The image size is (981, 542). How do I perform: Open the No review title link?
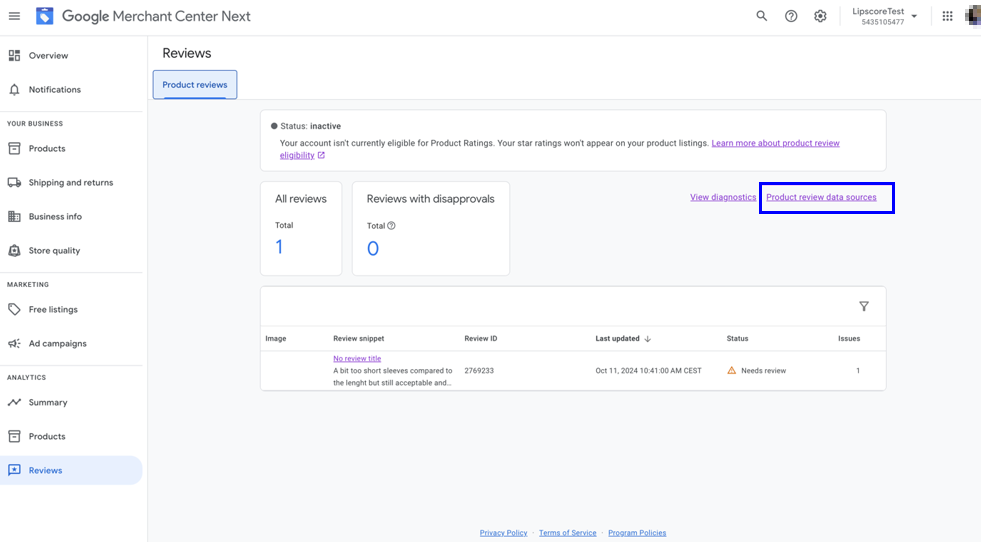357,358
